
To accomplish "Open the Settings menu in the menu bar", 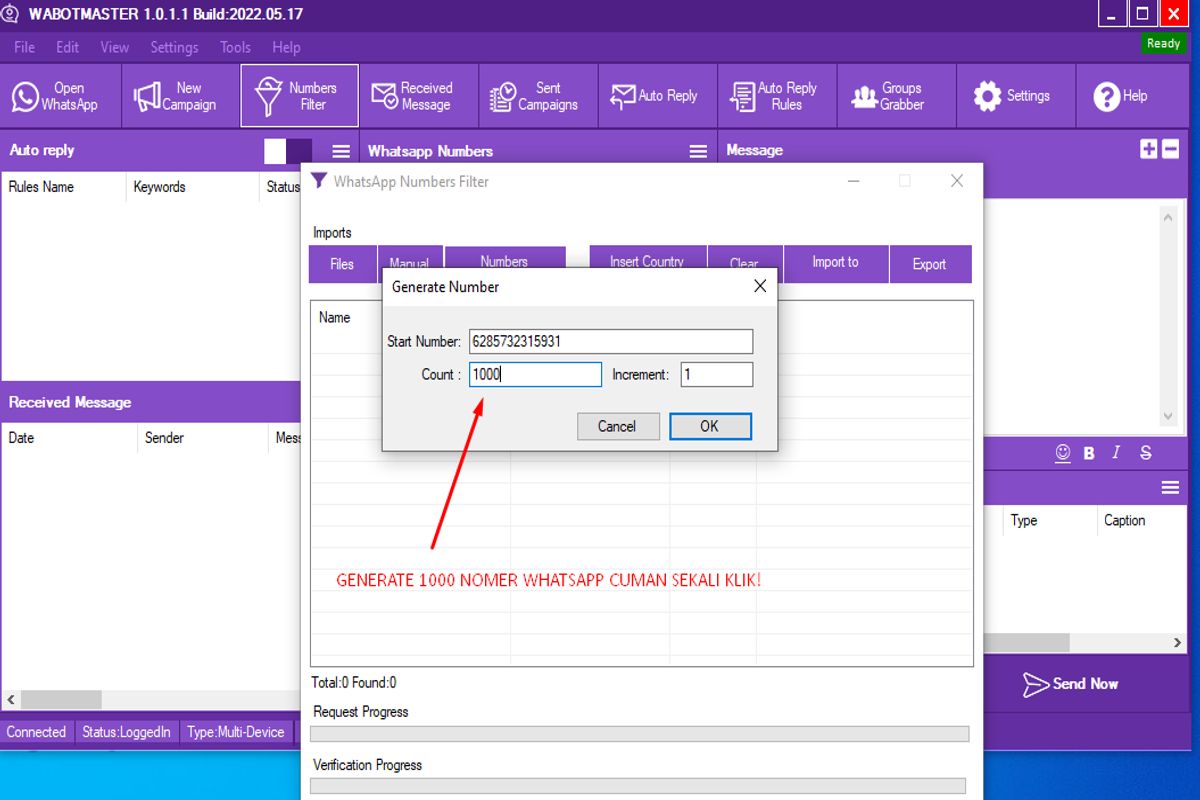I will coord(174,47).
